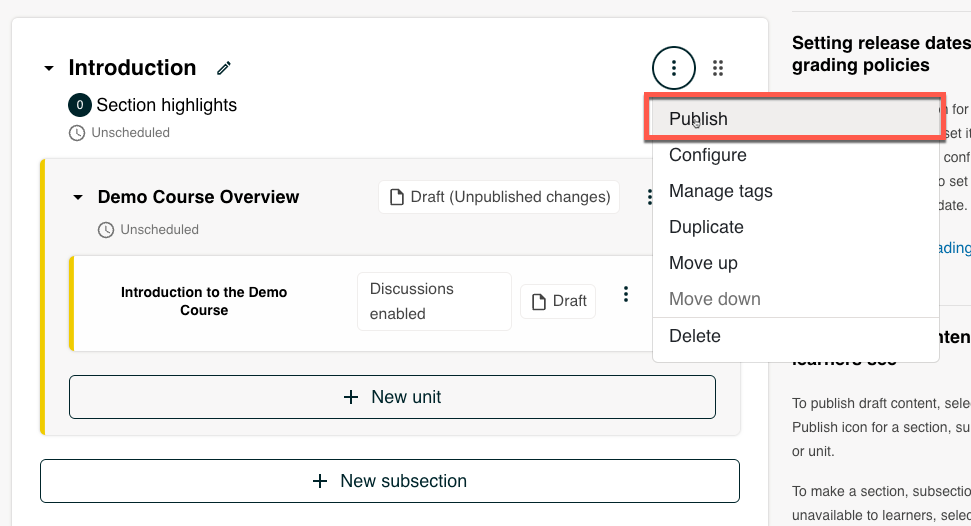Click the document icon in the unit's Draft badge
The width and height of the screenshot is (971, 526).
(539, 301)
